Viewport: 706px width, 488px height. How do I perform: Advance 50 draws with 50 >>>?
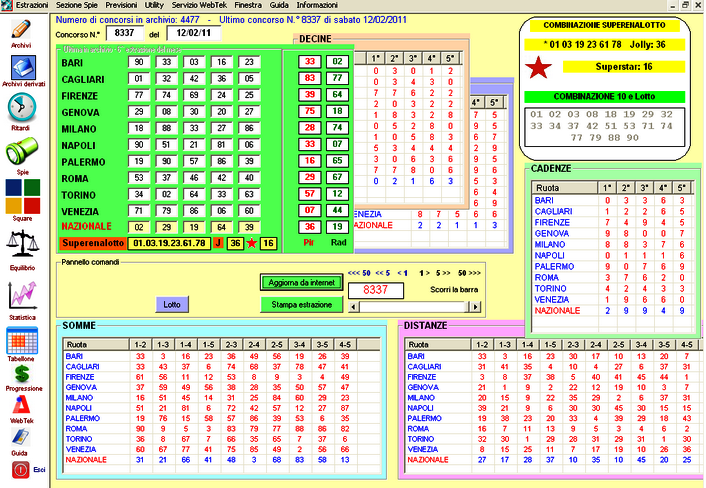(469, 273)
